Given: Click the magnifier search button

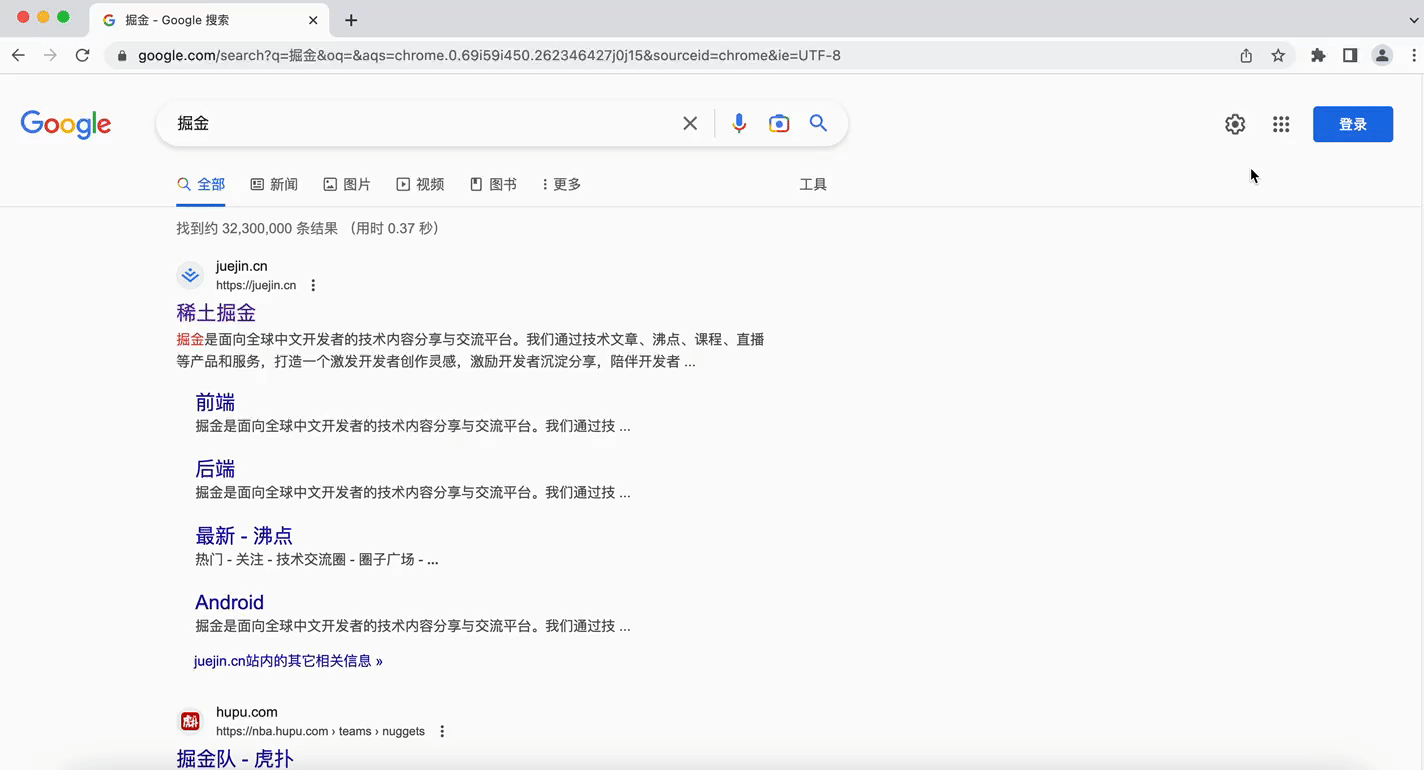Looking at the screenshot, I should [818, 123].
